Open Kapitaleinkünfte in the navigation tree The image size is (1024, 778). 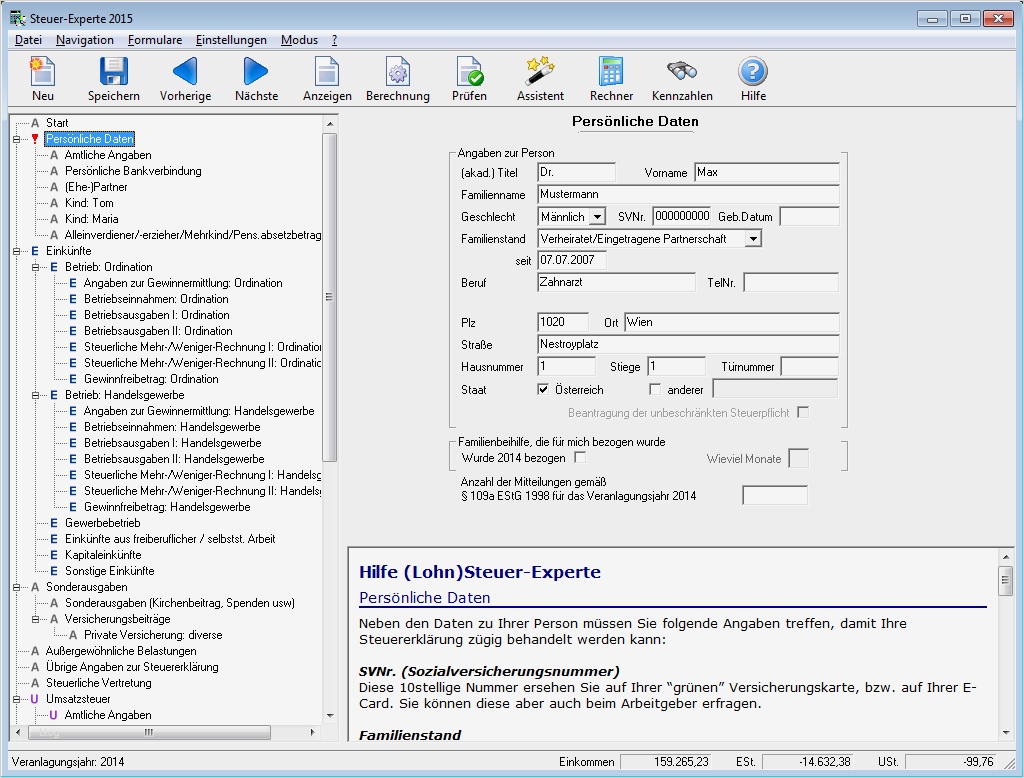pyautogui.click(x=103, y=555)
